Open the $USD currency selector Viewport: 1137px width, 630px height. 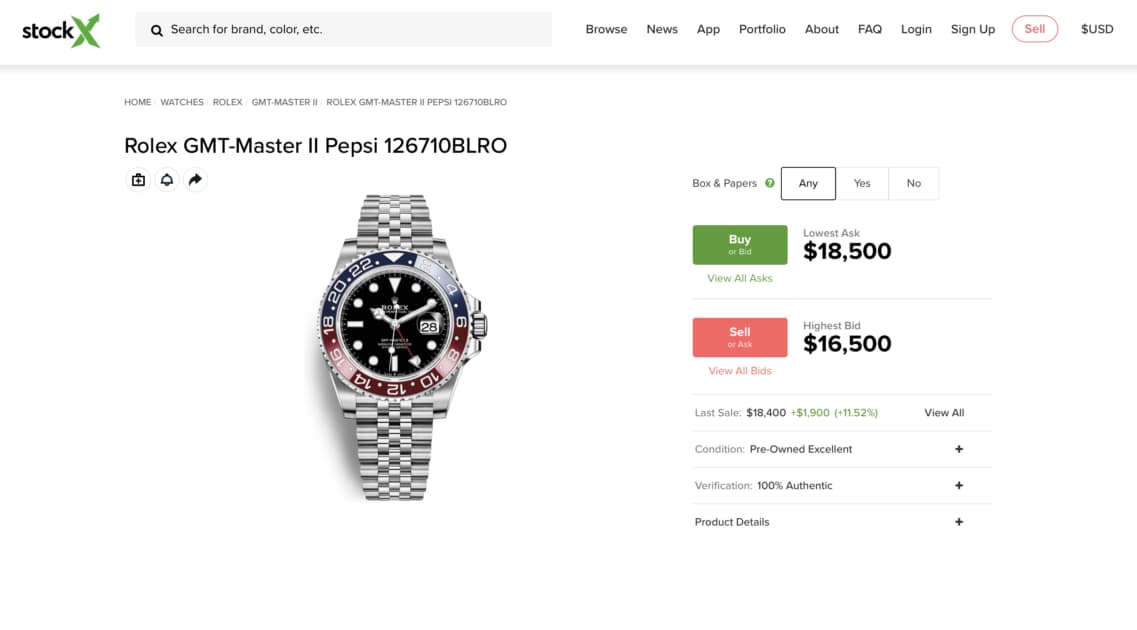[x=1096, y=29]
